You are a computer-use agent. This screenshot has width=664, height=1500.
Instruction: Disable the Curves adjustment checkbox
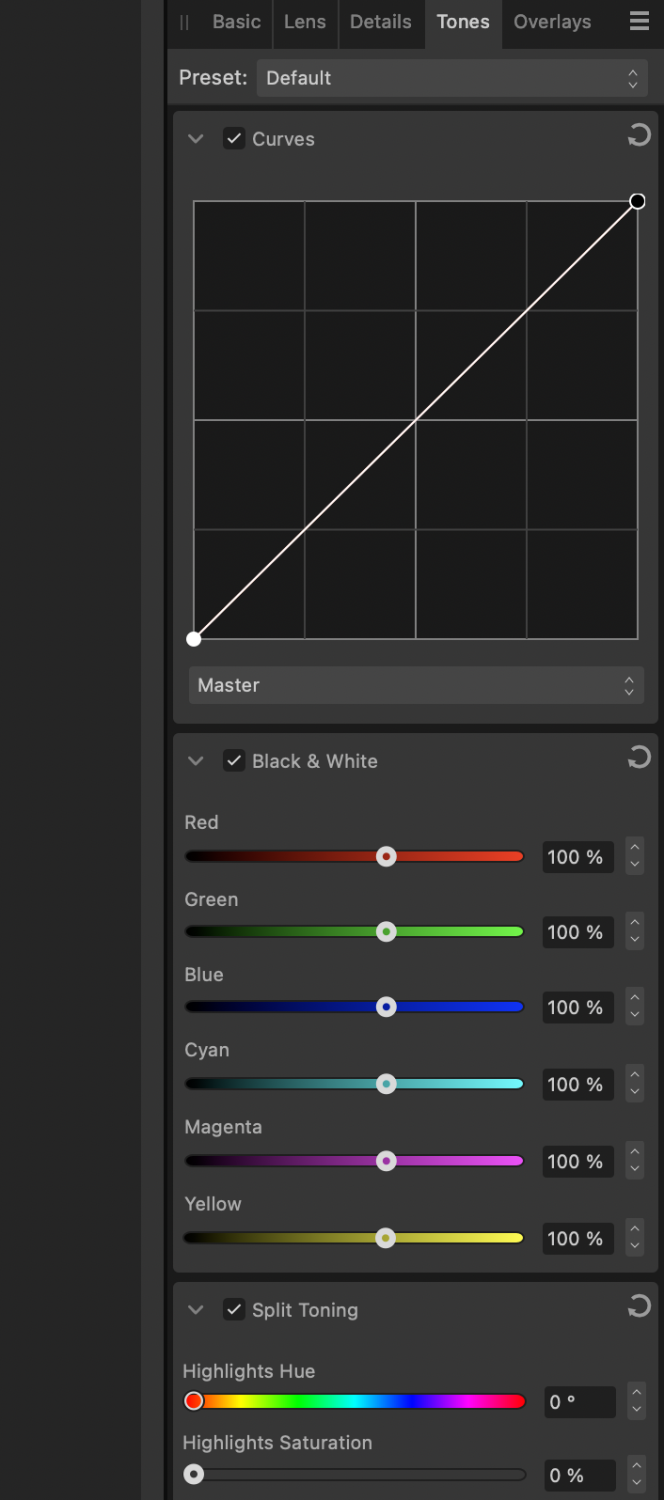click(234, 139)
